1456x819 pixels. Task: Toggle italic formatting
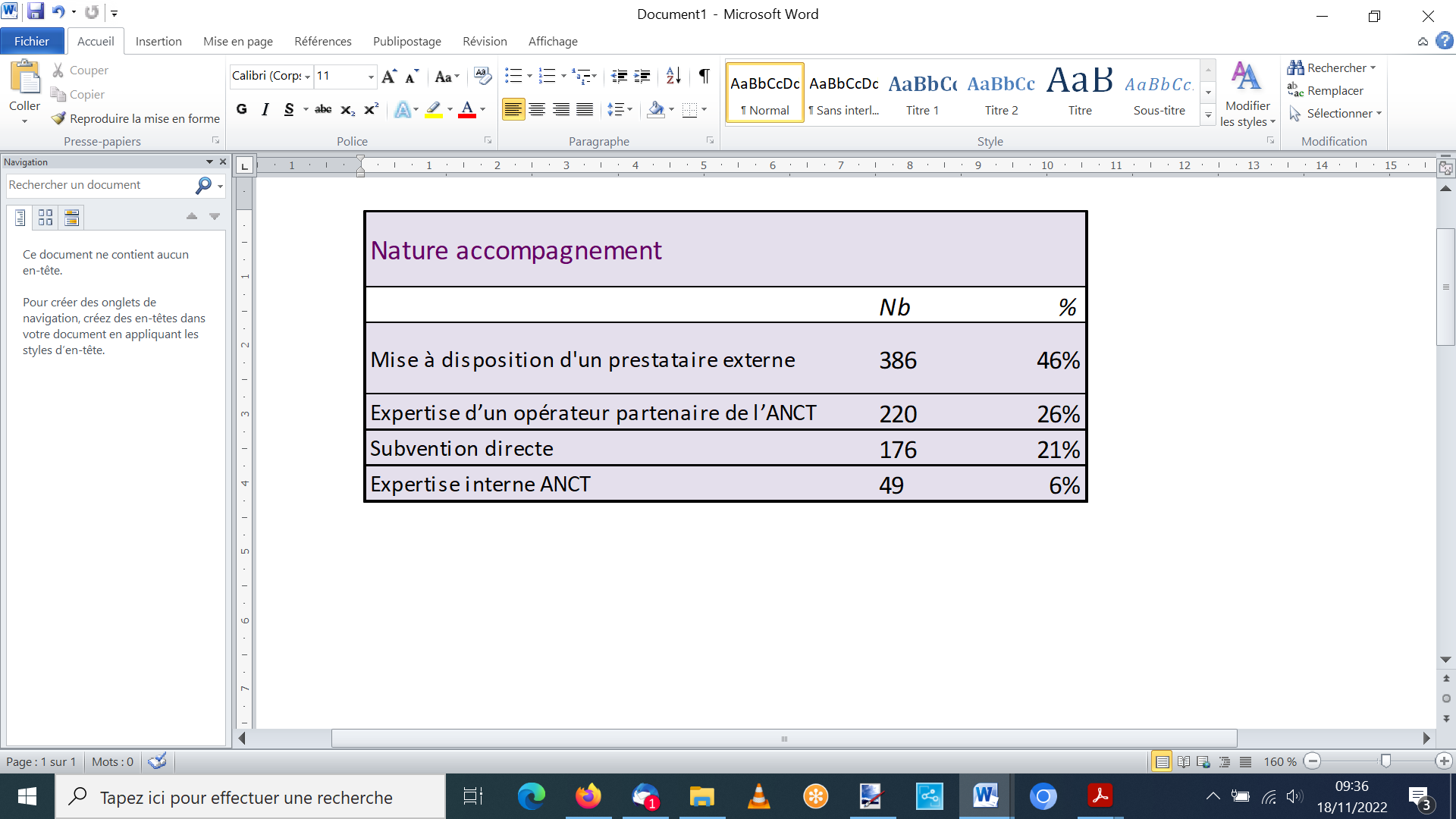click(x=265, y=109)
